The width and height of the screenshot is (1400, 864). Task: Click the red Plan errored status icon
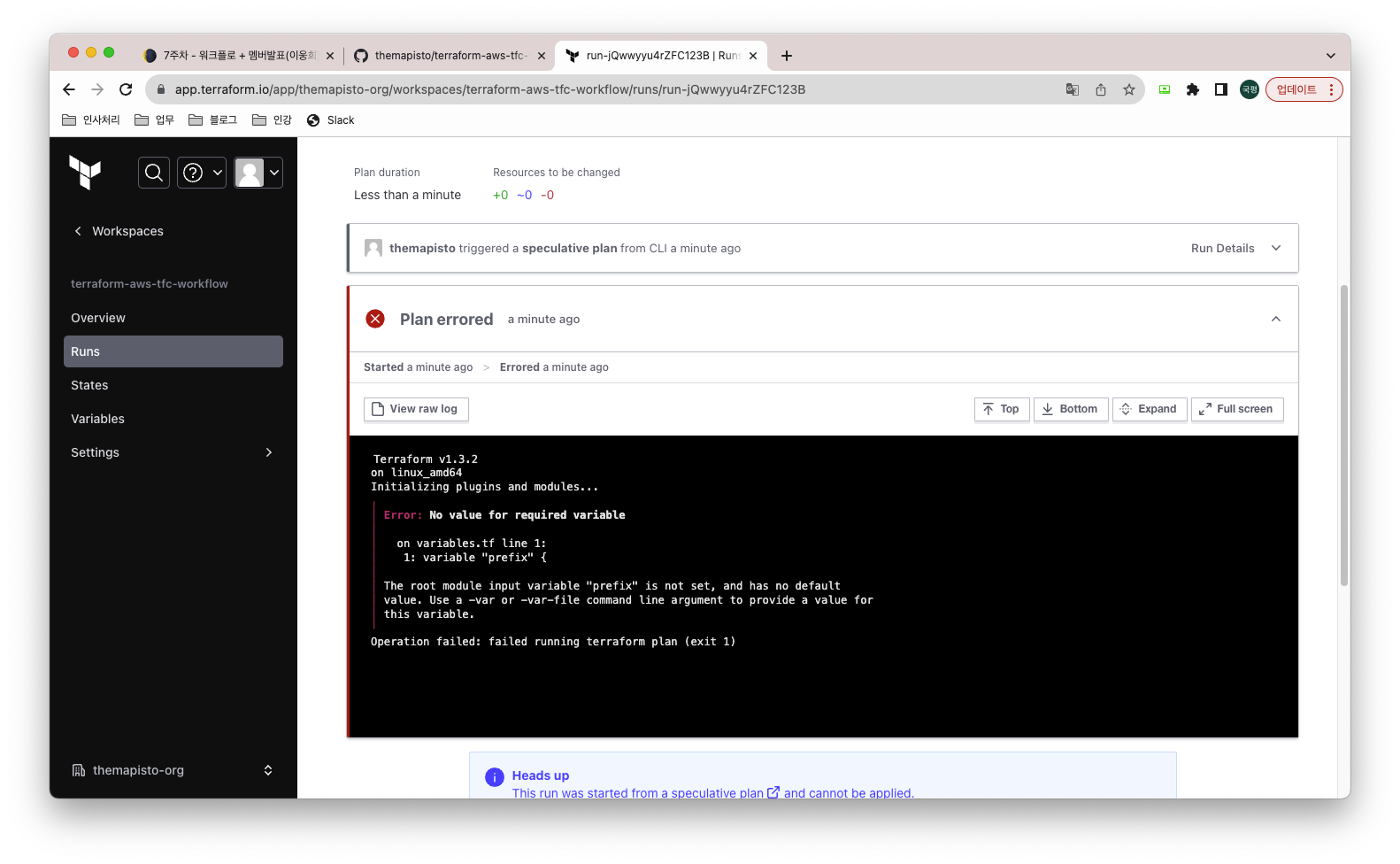point(375,319)
